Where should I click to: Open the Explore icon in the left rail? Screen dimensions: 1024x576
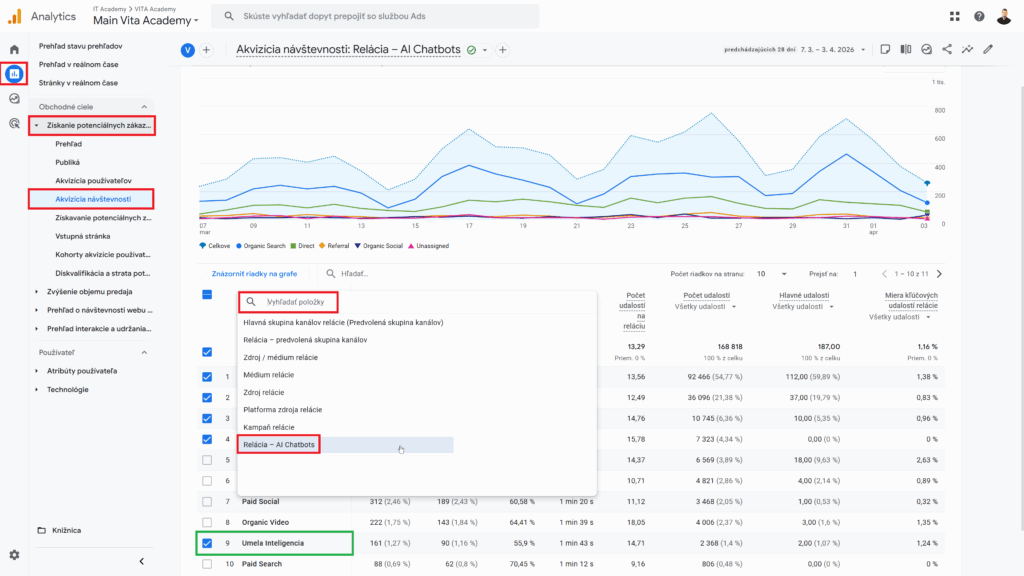point(14,99)
